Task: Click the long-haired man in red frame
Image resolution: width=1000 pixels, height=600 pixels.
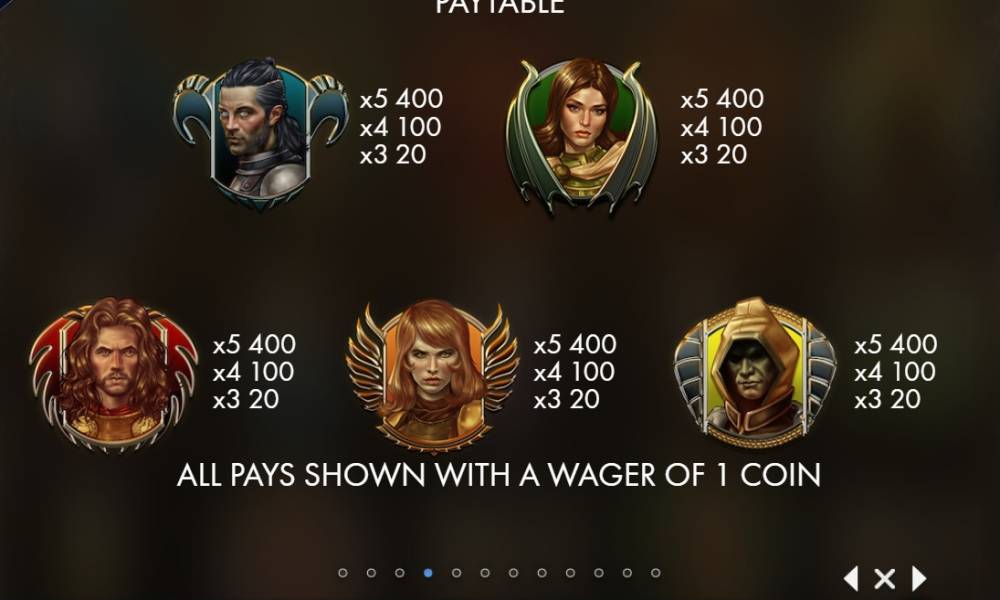Action: (114, 374)
